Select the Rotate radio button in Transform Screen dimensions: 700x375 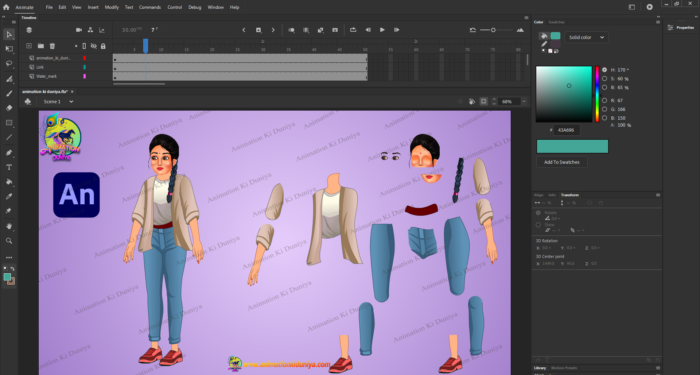coord(538,213)
